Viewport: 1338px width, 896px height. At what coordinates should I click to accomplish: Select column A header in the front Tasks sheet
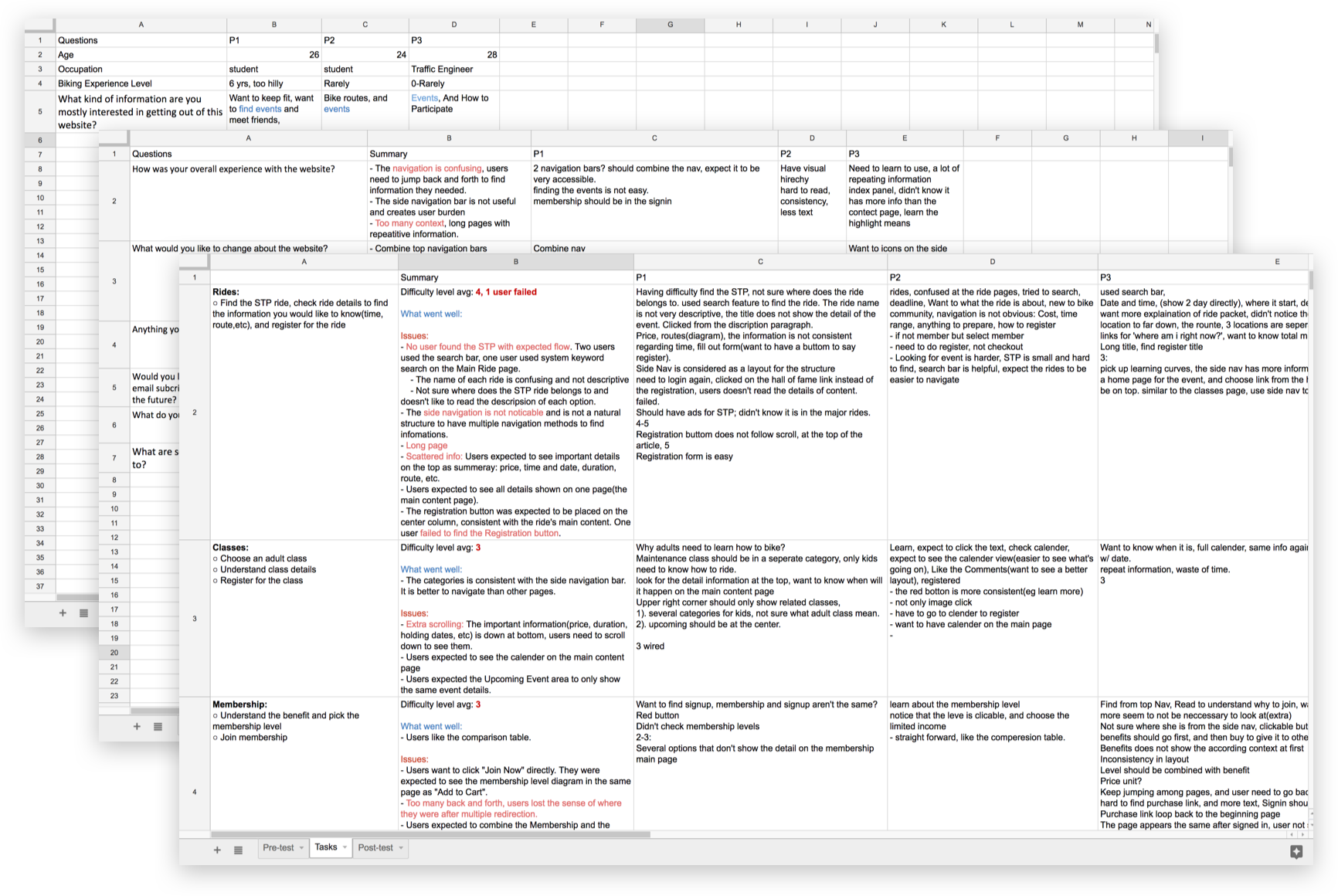click(x=304, y=262)
